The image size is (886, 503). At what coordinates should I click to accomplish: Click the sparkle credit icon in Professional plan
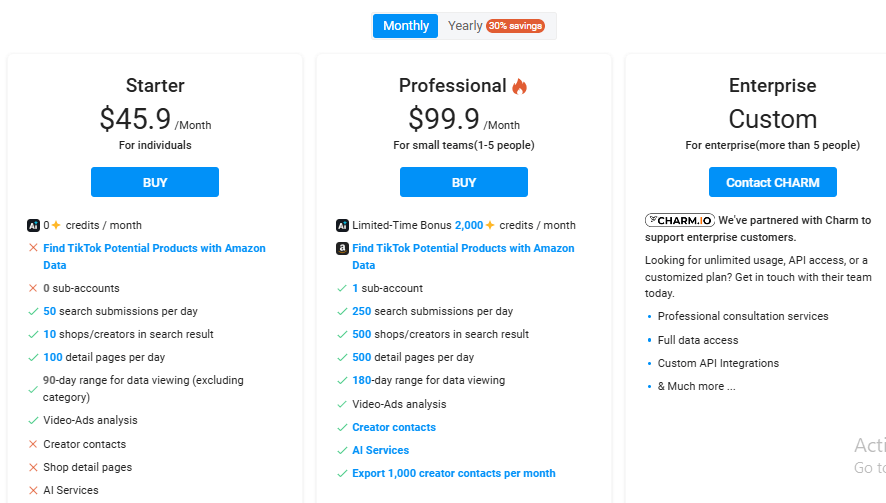tap(490, 226)
